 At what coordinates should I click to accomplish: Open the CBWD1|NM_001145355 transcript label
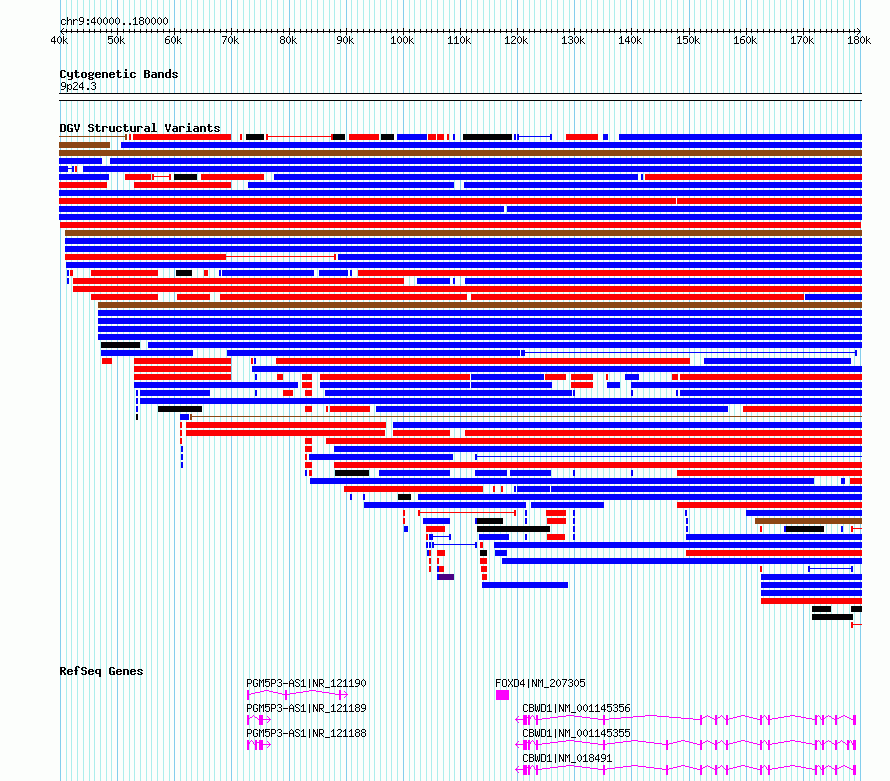coord(576,733)
